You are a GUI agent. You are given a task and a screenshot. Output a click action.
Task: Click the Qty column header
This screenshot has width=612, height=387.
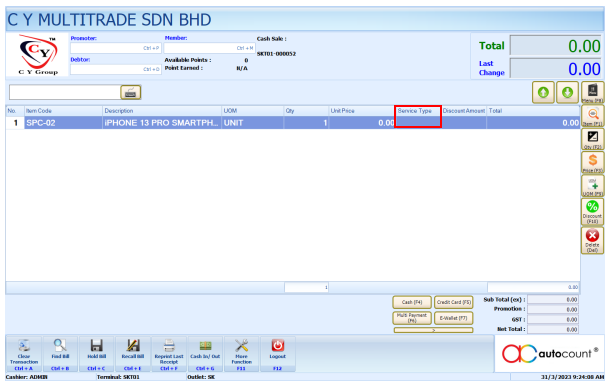(x=306, y=111)
